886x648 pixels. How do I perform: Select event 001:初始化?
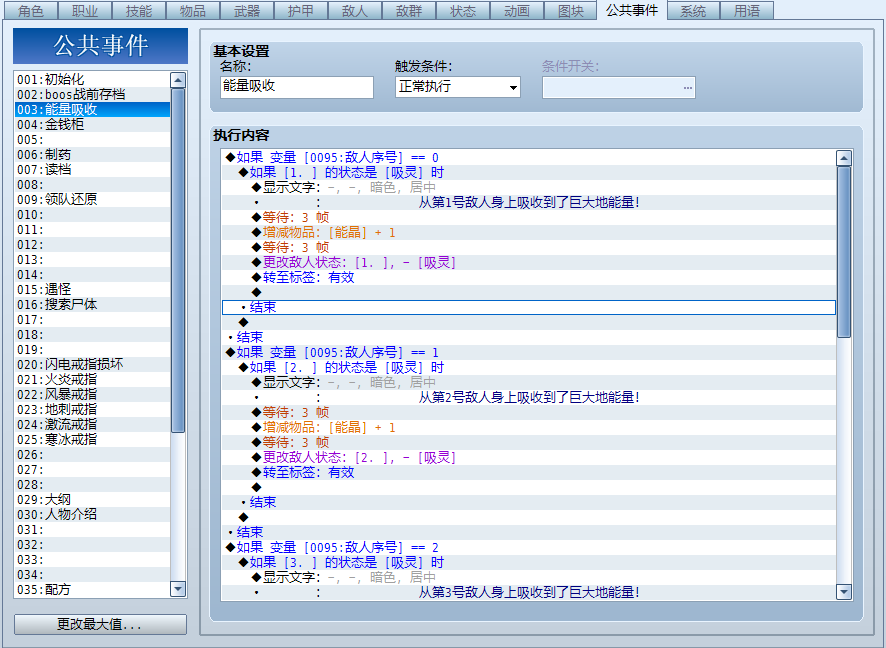[93, 80]
